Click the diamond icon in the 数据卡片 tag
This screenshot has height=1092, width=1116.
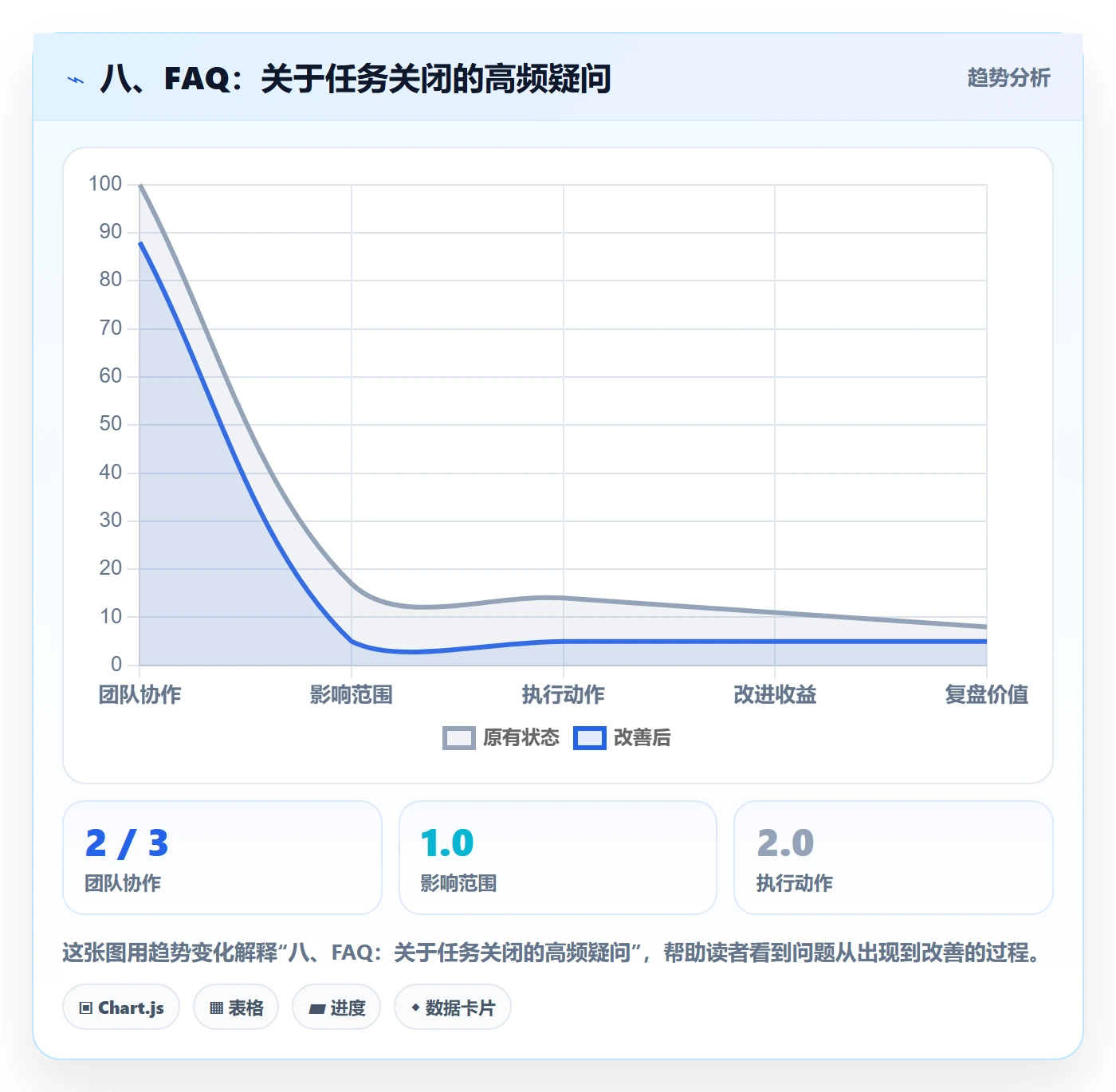[x=415, y=1008]
